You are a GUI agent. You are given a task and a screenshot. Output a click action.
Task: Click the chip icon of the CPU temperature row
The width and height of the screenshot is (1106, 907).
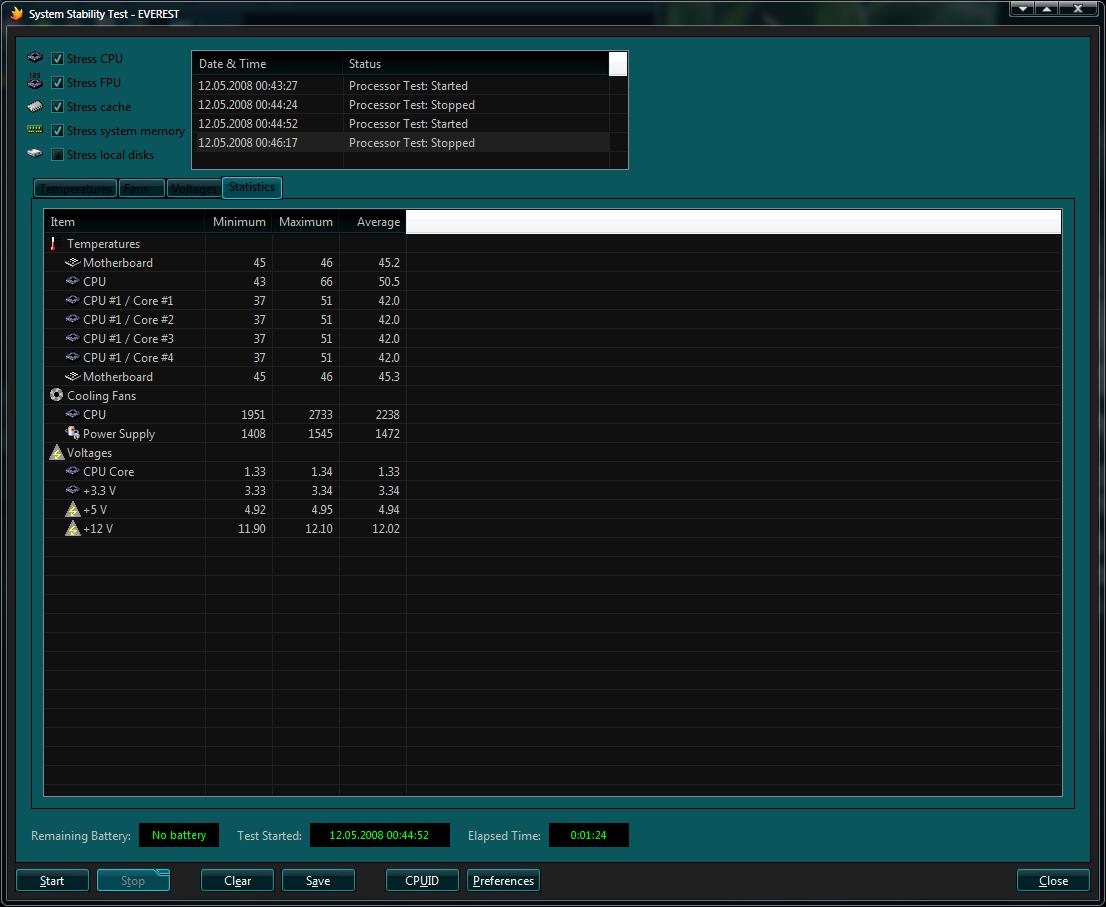(72, 281)
